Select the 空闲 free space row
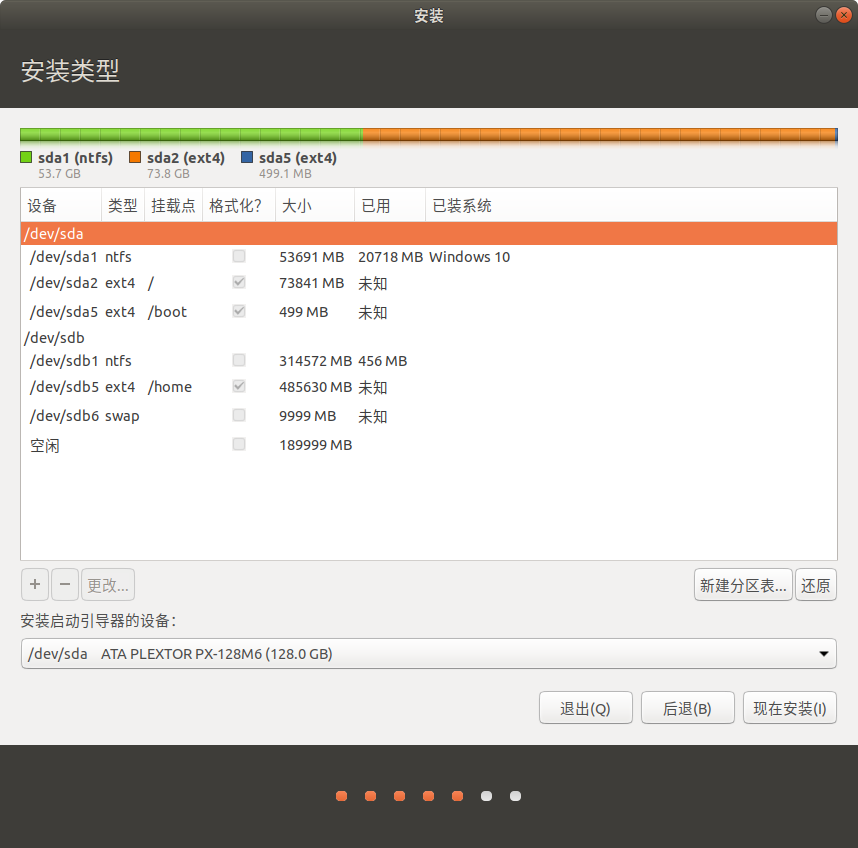858x848 pixels. [x=428, y=445]
